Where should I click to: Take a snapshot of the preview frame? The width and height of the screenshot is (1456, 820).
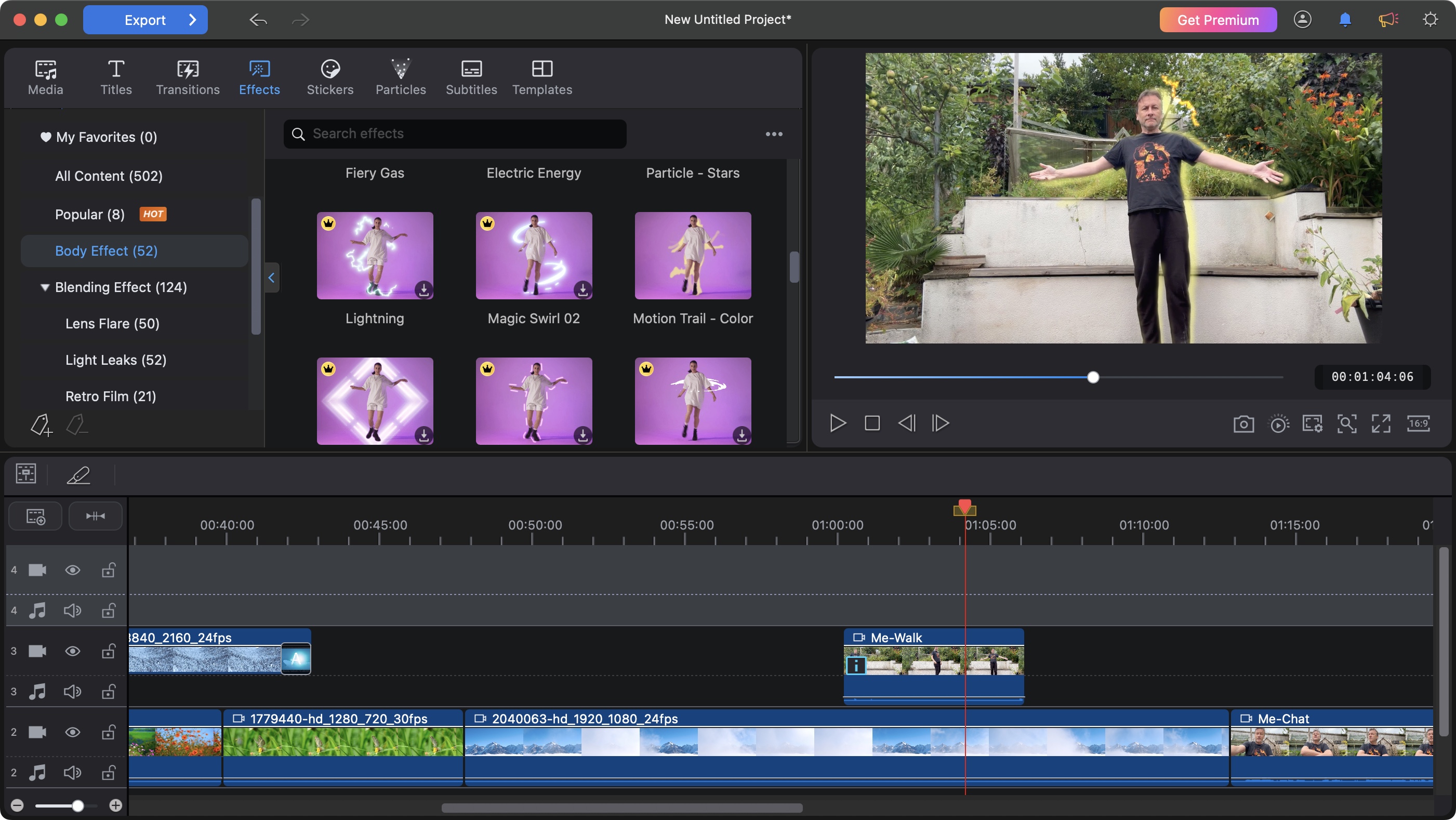pos(1243,422)
